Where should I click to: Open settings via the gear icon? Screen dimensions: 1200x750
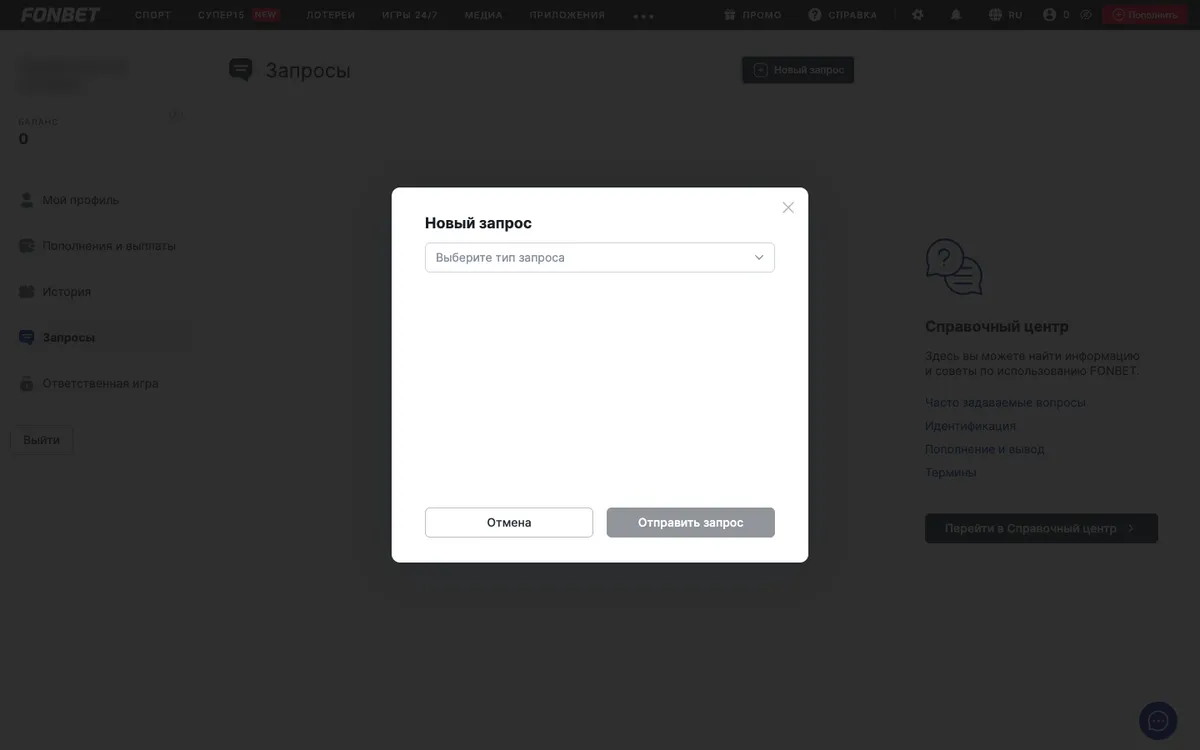pyautogui.click(x=918, y=15)
